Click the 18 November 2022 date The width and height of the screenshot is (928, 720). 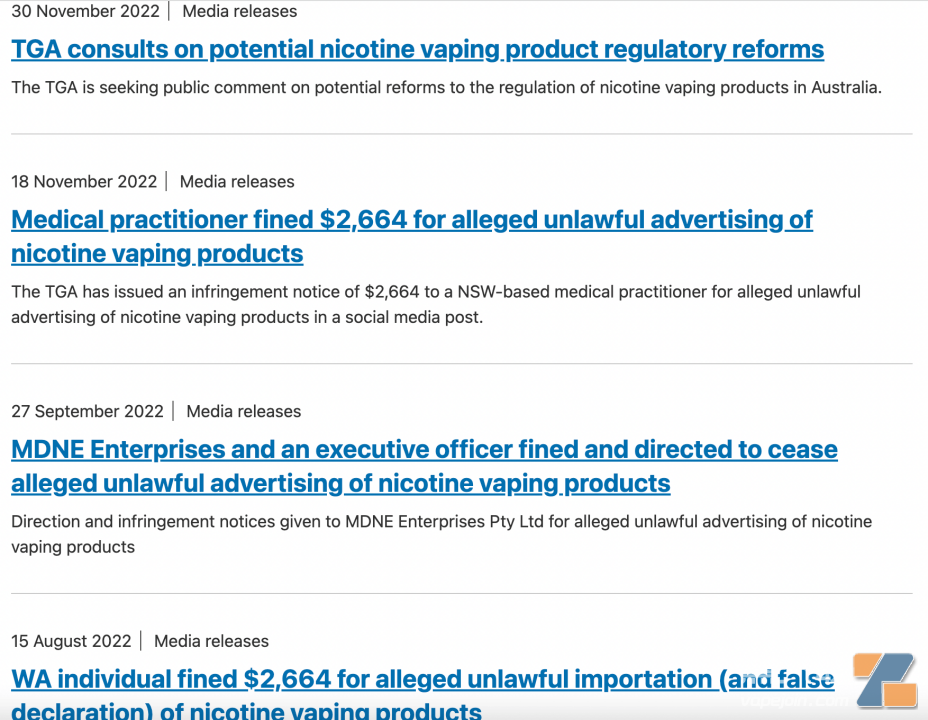click(84, 182)
